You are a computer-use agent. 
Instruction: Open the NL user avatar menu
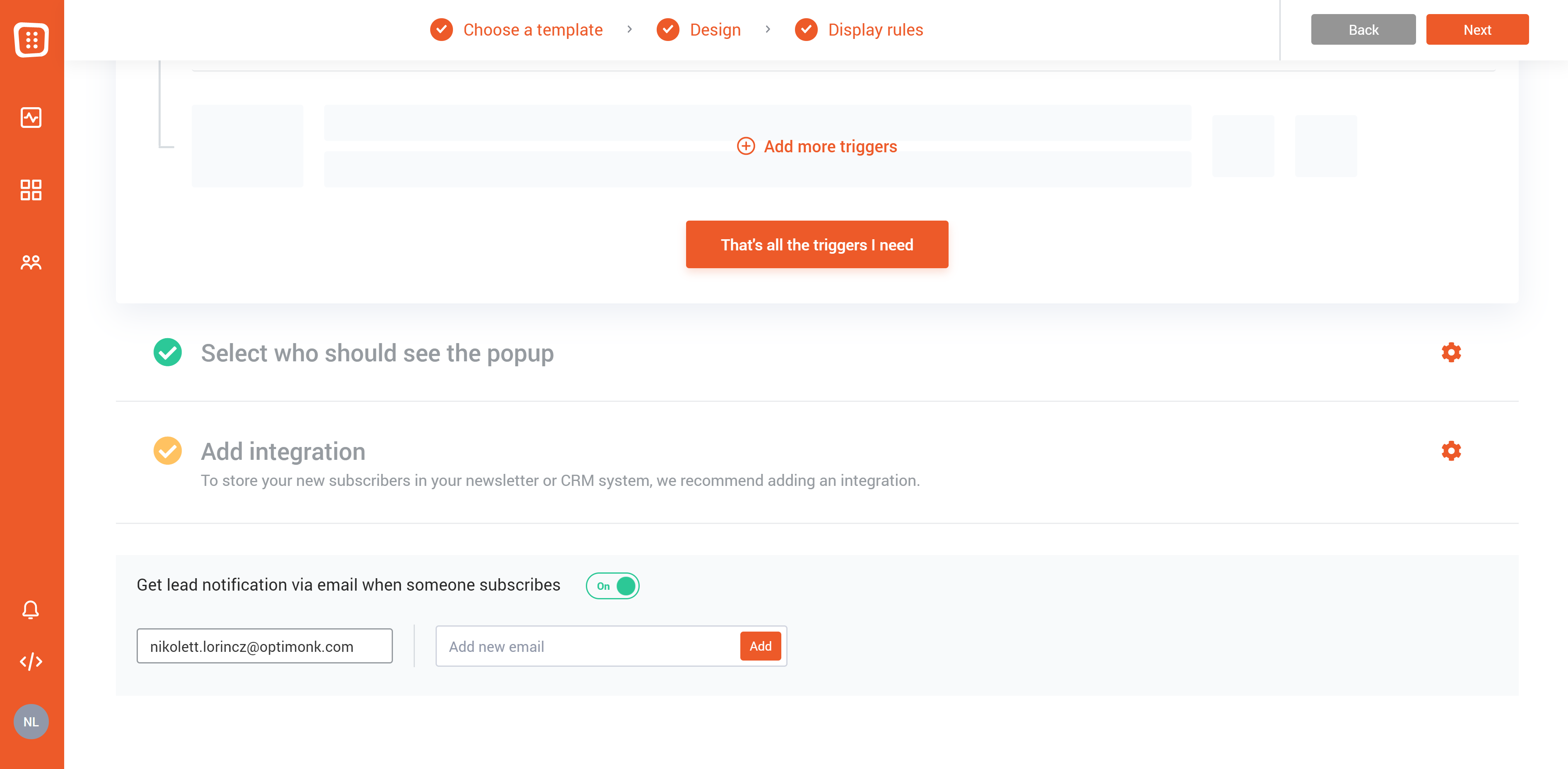tap(31, 721)
